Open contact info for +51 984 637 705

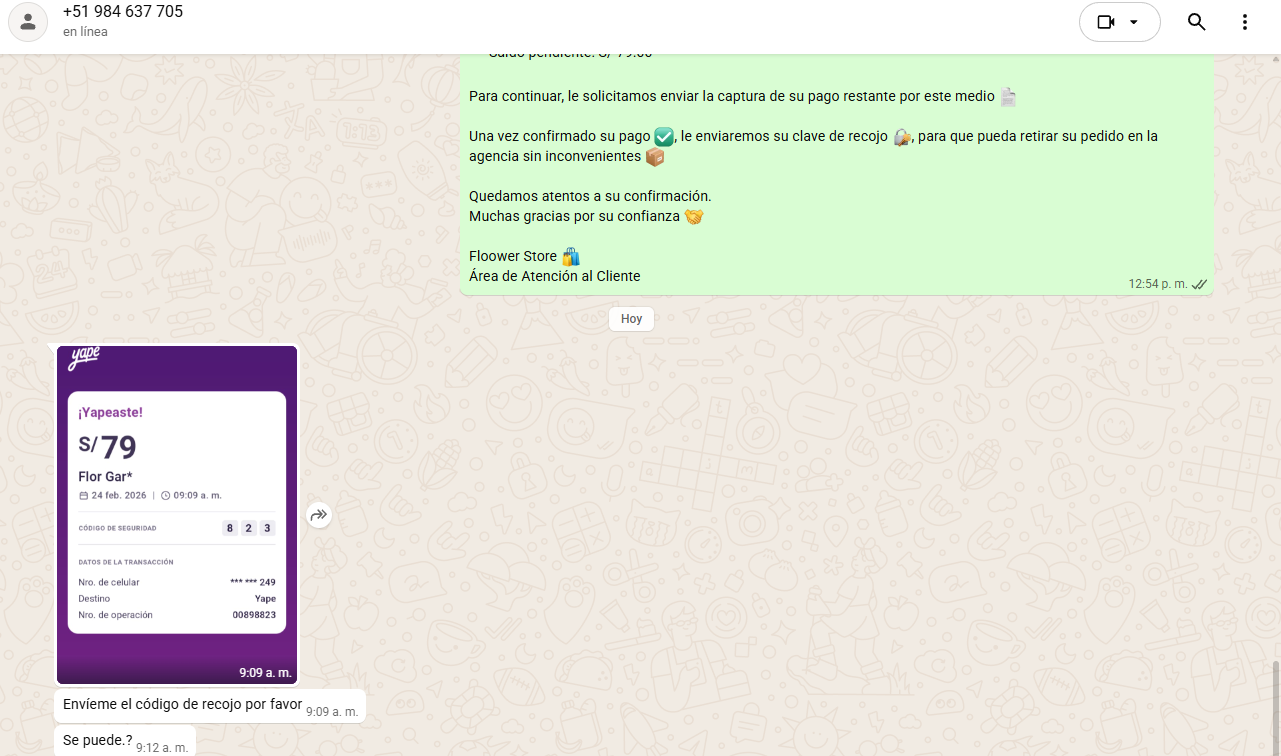point(122,12)
